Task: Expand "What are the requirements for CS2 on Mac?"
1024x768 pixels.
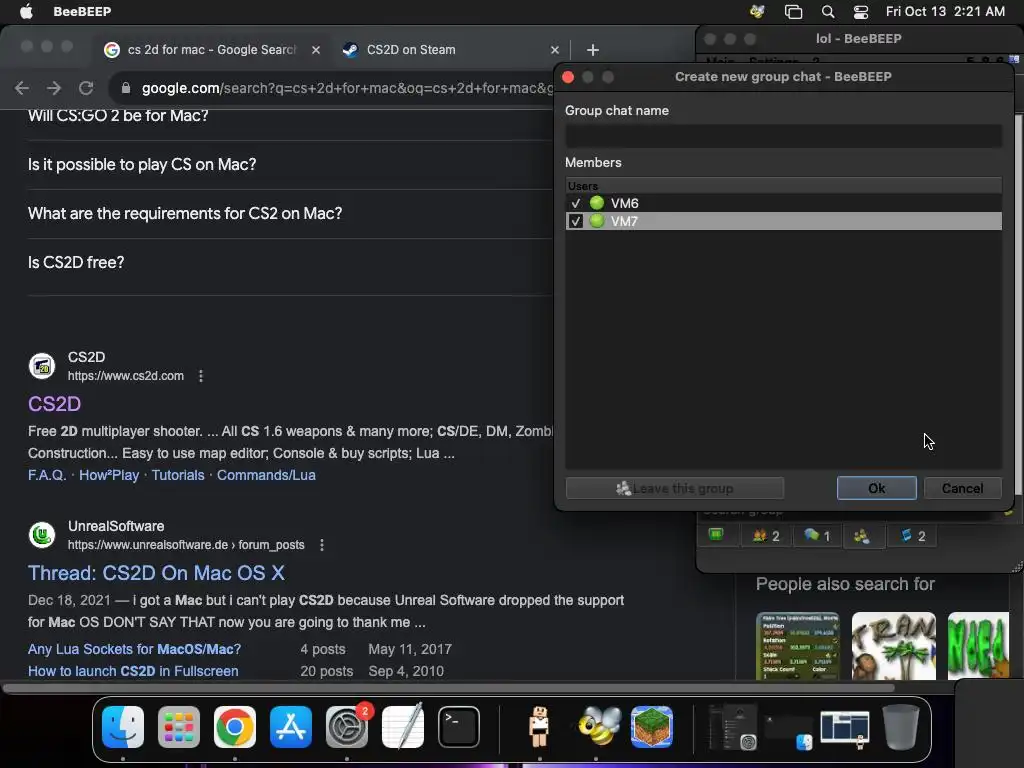Action: coord(290,214)
